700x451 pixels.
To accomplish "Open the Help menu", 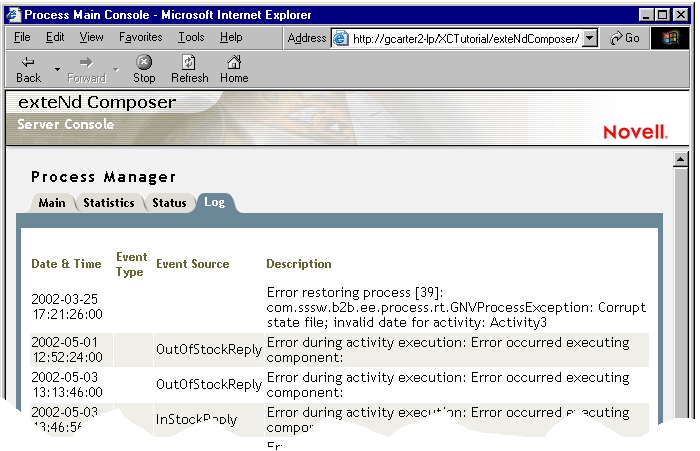I will coord(231,37).
